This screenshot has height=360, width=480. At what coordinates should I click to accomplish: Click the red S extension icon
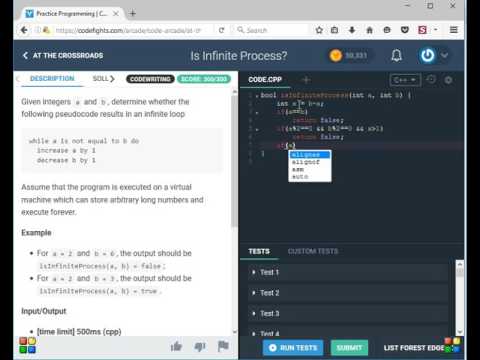[422, 30]
